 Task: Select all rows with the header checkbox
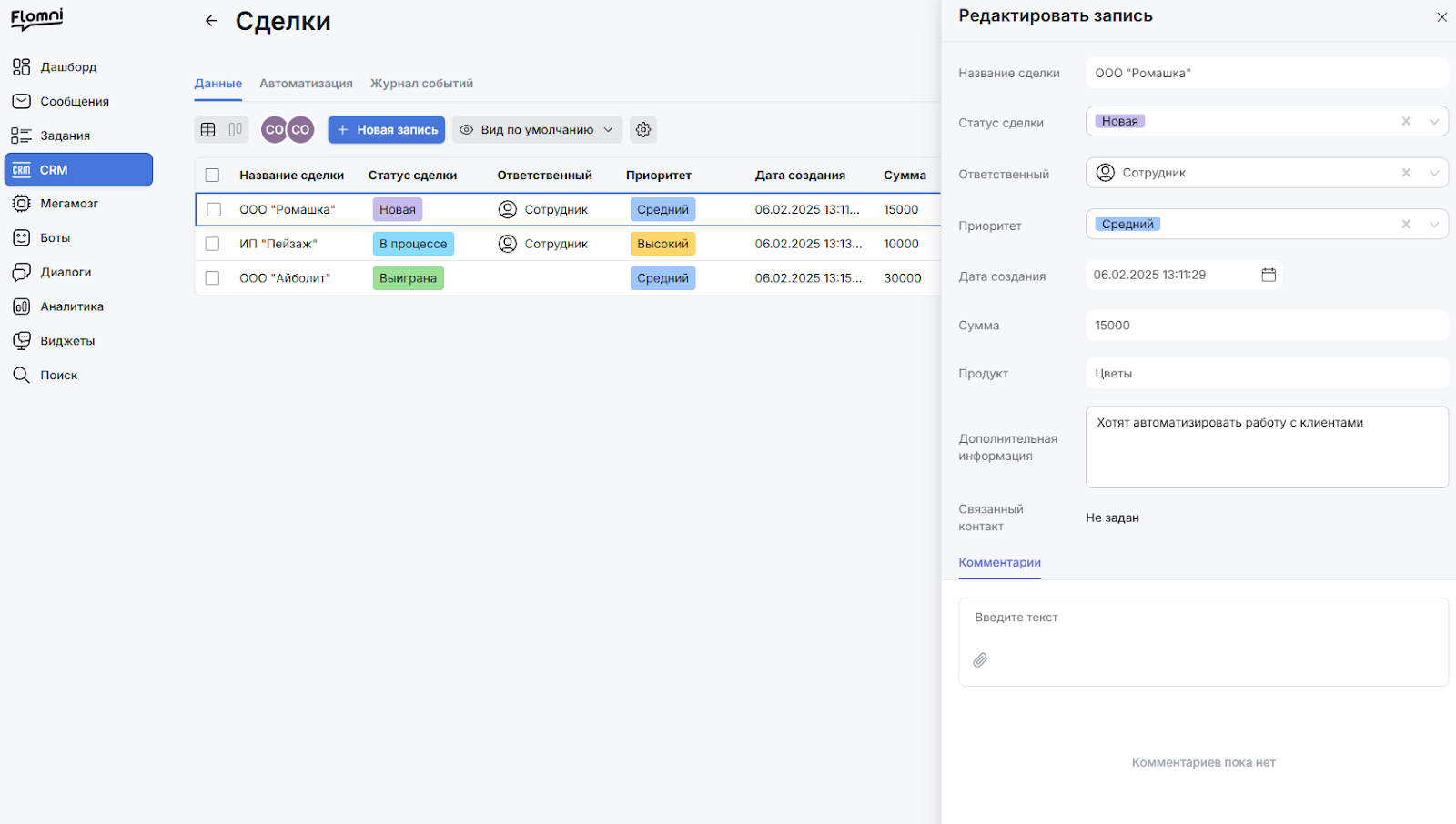coord(212,175)
